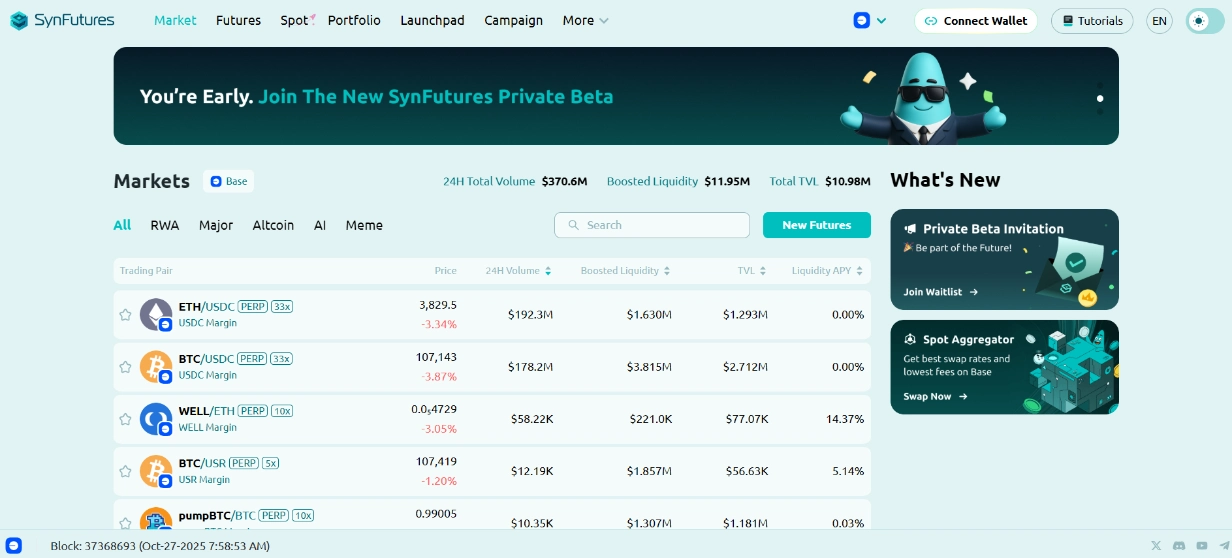Open the Telegram icon in footer
Image resolution: width=1232 pixels, height=558 pixels.
pyautogui.click(x=1225, y=545)
